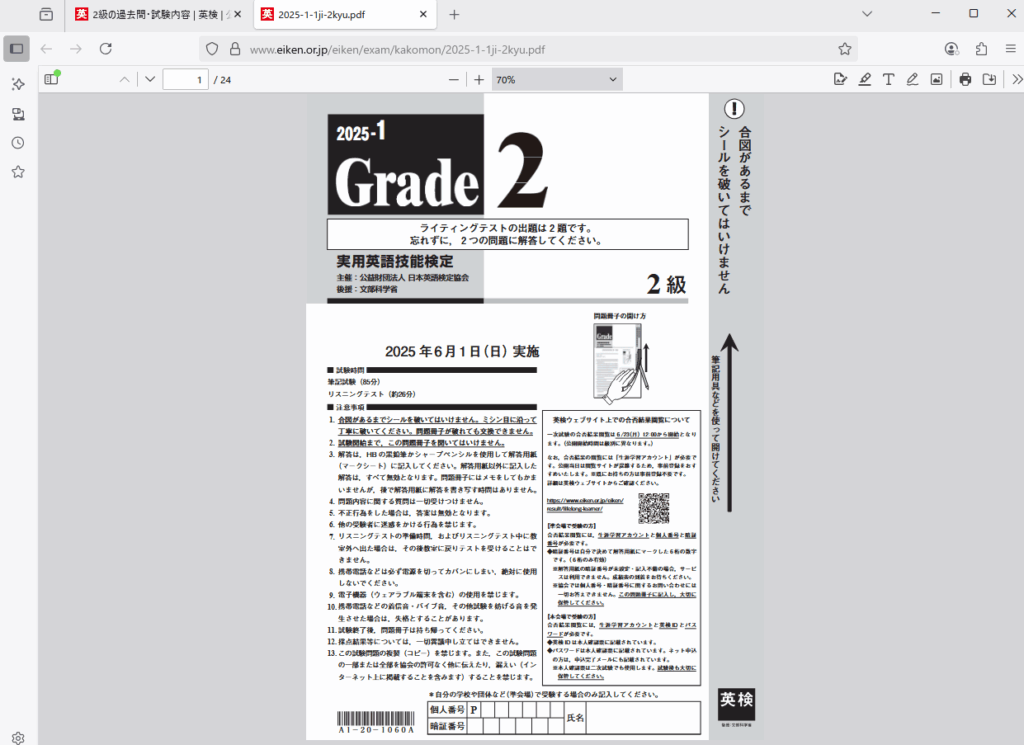Open the Firefox View icon

pyautogui.click(x=46, y=14)
